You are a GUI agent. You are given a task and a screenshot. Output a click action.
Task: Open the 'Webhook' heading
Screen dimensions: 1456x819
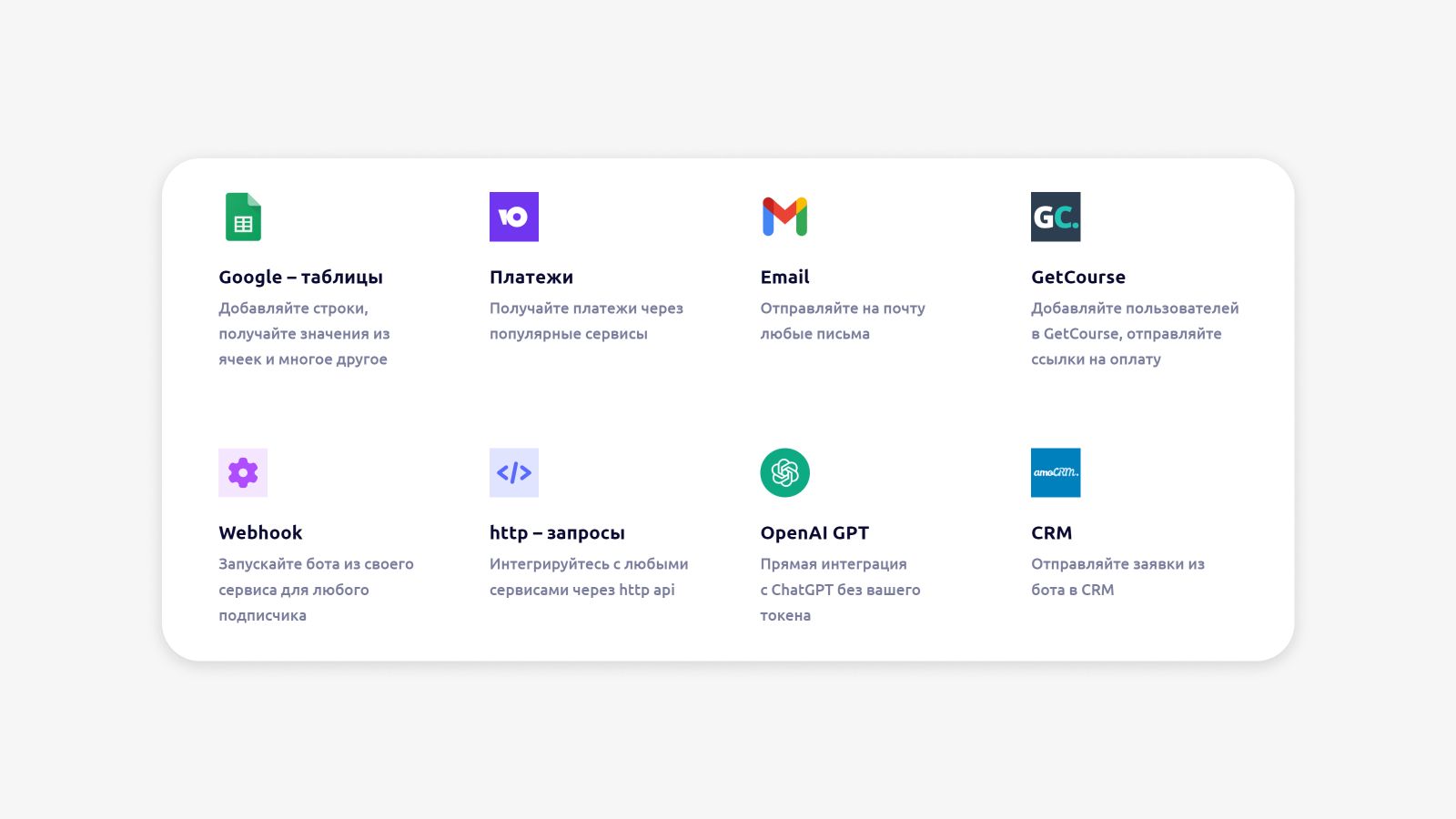click(260, 533)
